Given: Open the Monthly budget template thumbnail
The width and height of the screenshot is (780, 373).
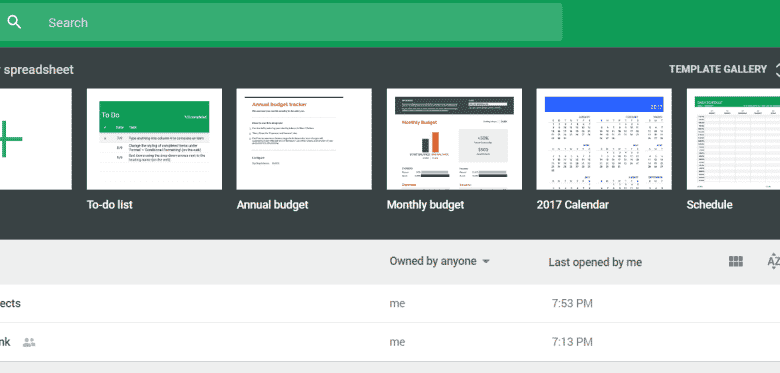Looking at the screenshot, I should (x=454, y=139).
